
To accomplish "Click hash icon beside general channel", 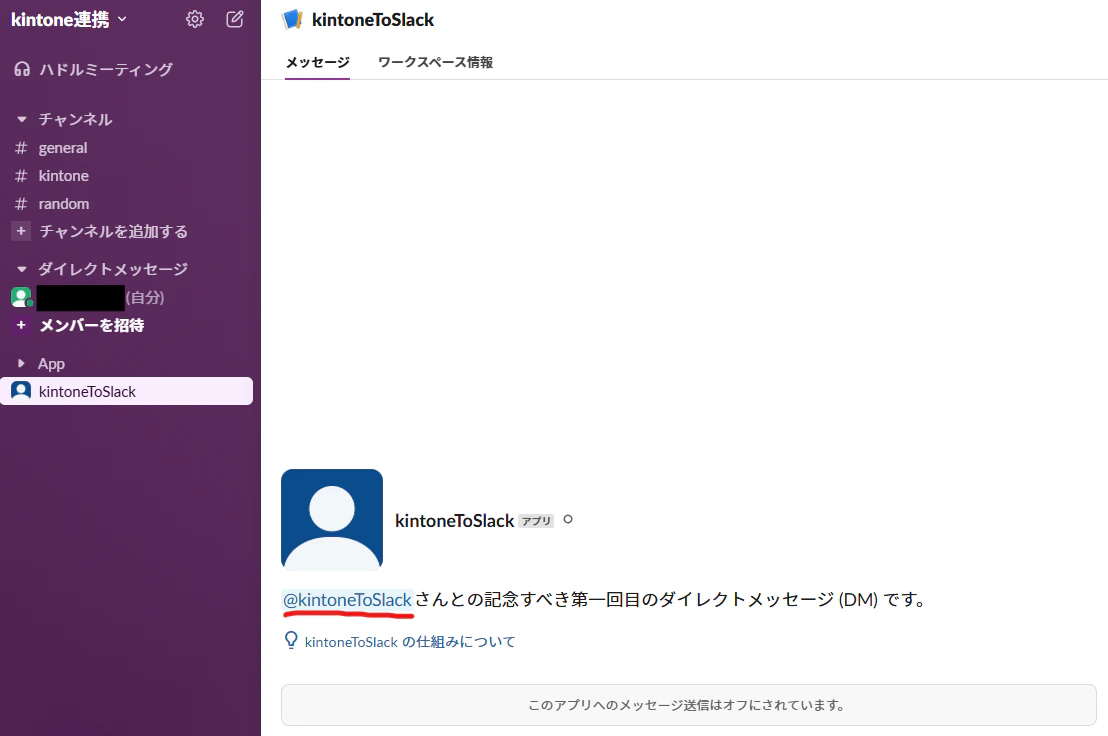I will 21,148.
